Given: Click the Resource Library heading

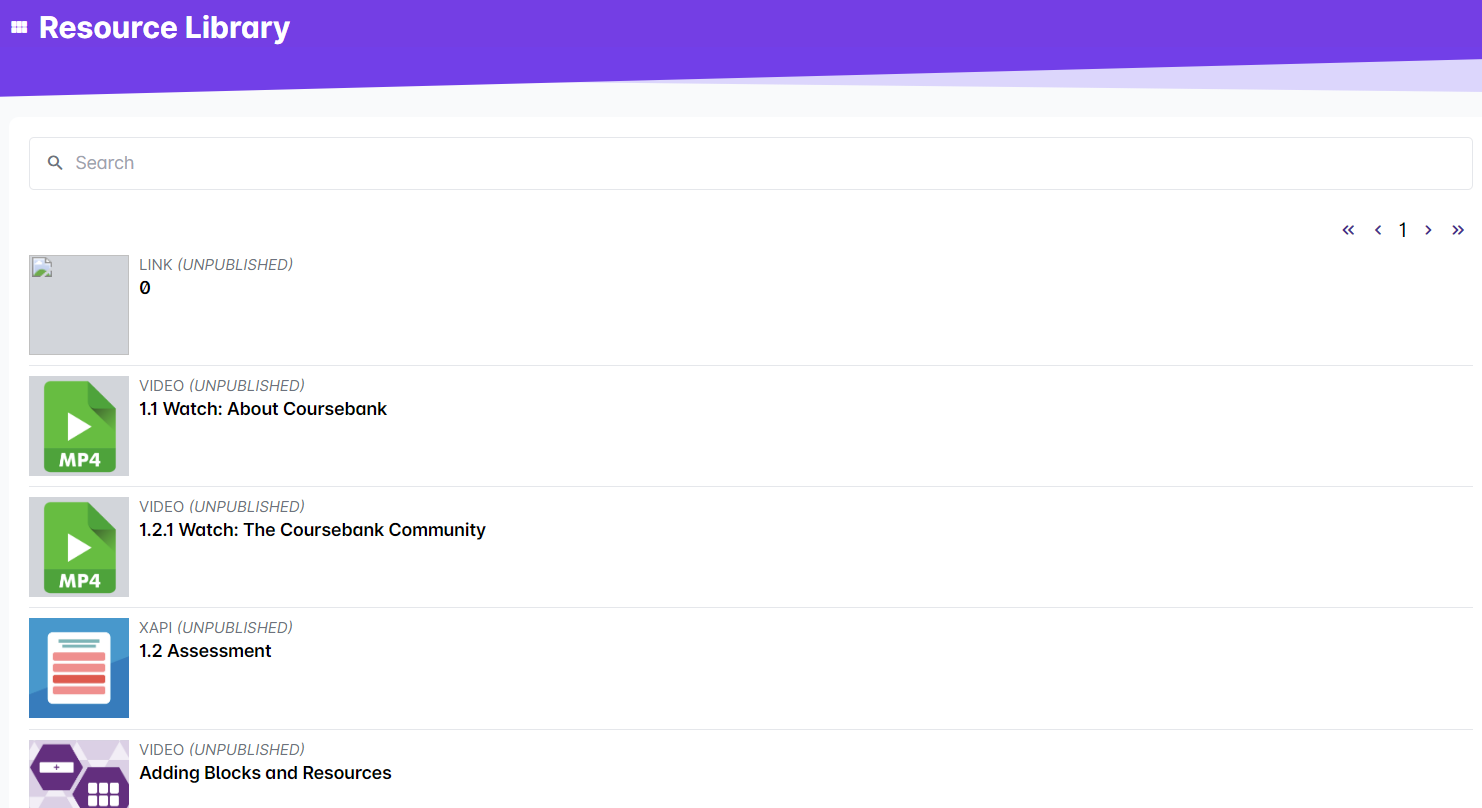Looking at the screenshot, I should click(x=164, y=28).
